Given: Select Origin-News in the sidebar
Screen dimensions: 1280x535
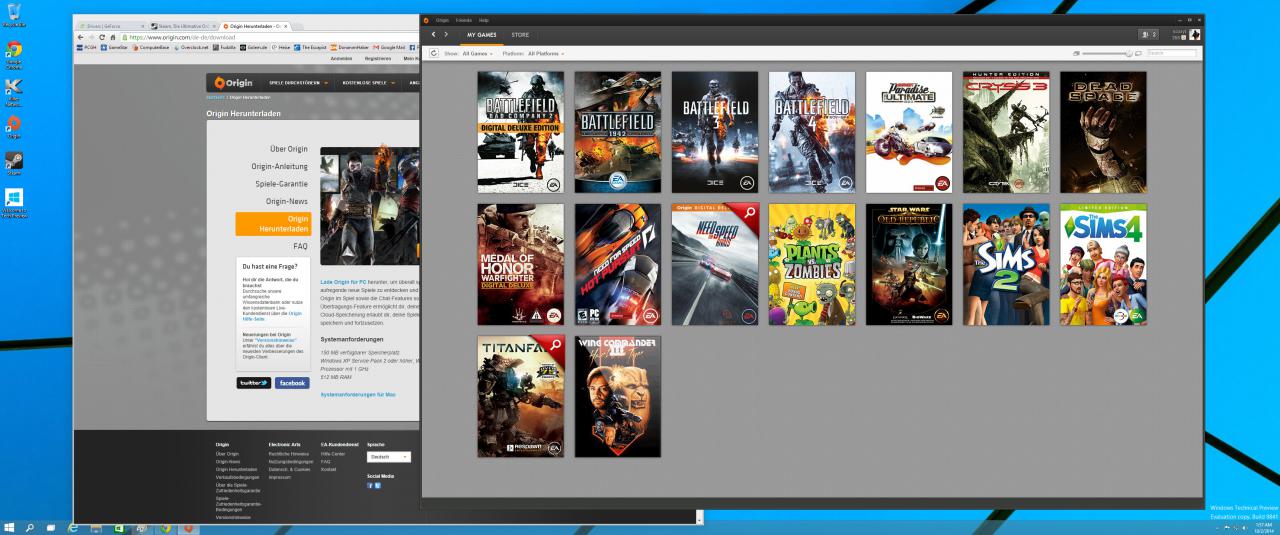Looking at the screenshot, I should 286,201.
